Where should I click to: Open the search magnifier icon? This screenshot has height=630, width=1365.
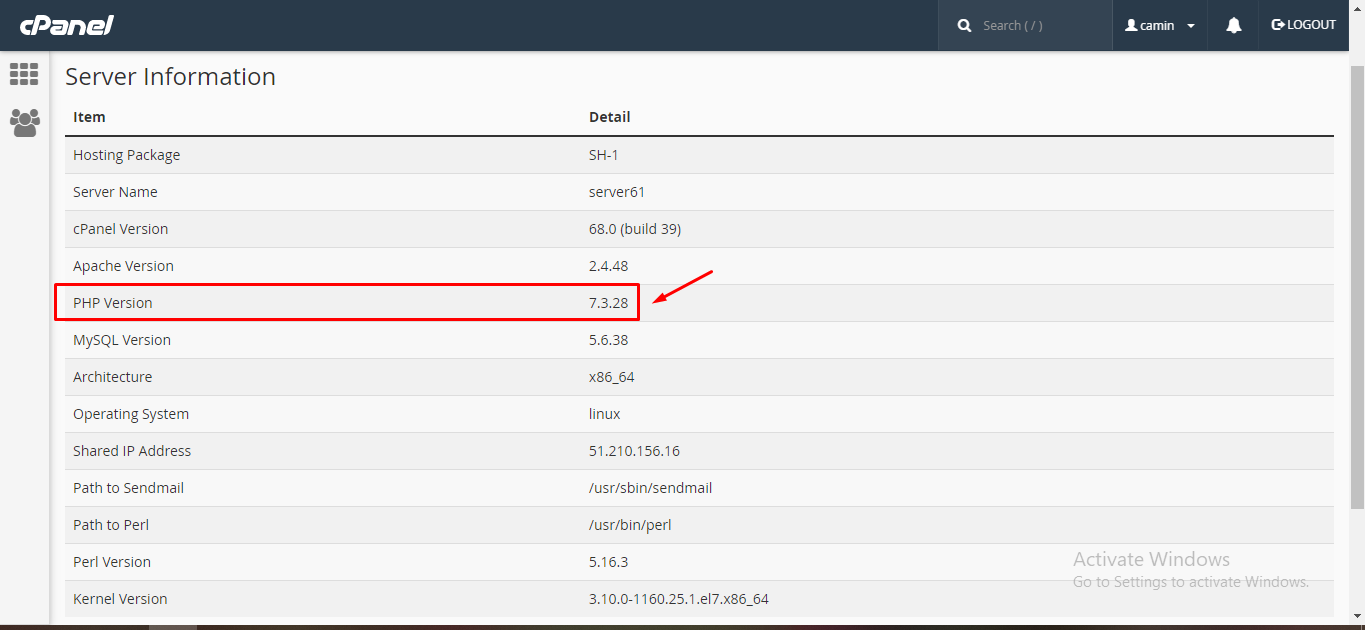coord(963,24)
